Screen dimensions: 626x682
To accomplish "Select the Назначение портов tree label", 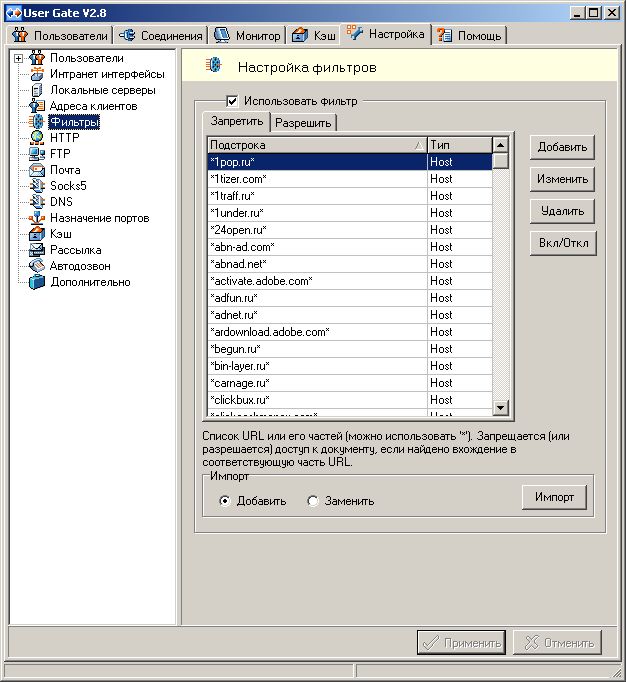I will click(x=100, y=218).
